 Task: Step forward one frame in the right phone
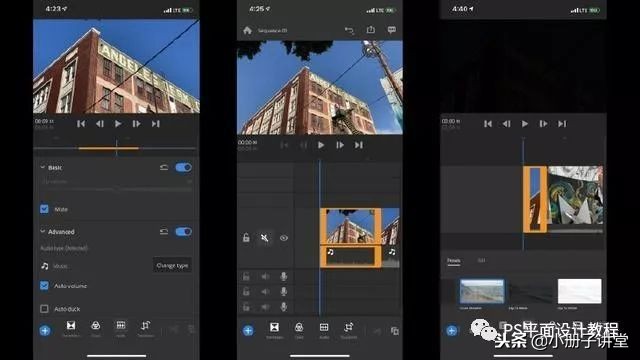[x=544, y=124]
